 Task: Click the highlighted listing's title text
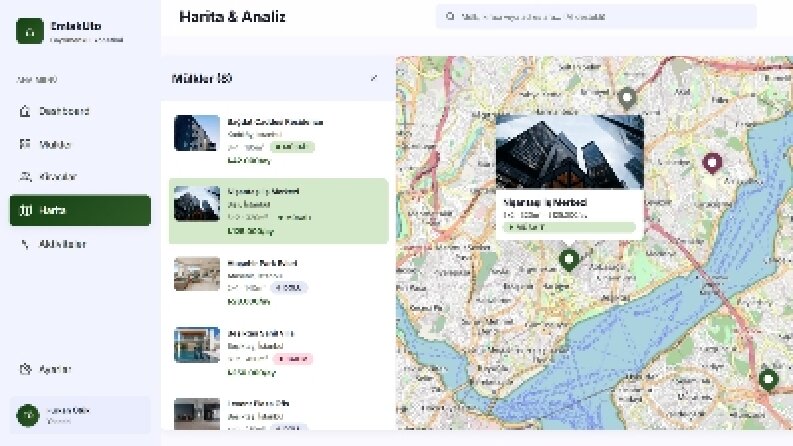coord(263,192)
